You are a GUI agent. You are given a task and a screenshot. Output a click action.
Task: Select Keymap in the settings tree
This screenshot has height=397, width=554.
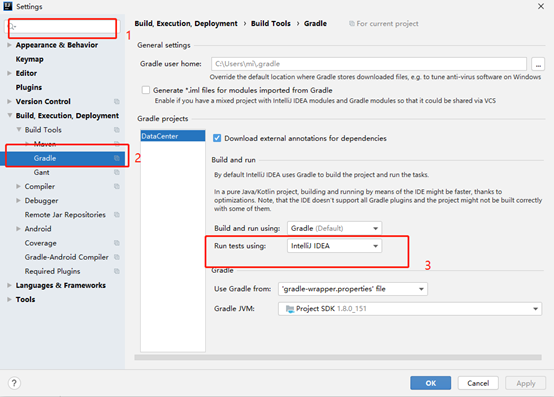point(30,59)
